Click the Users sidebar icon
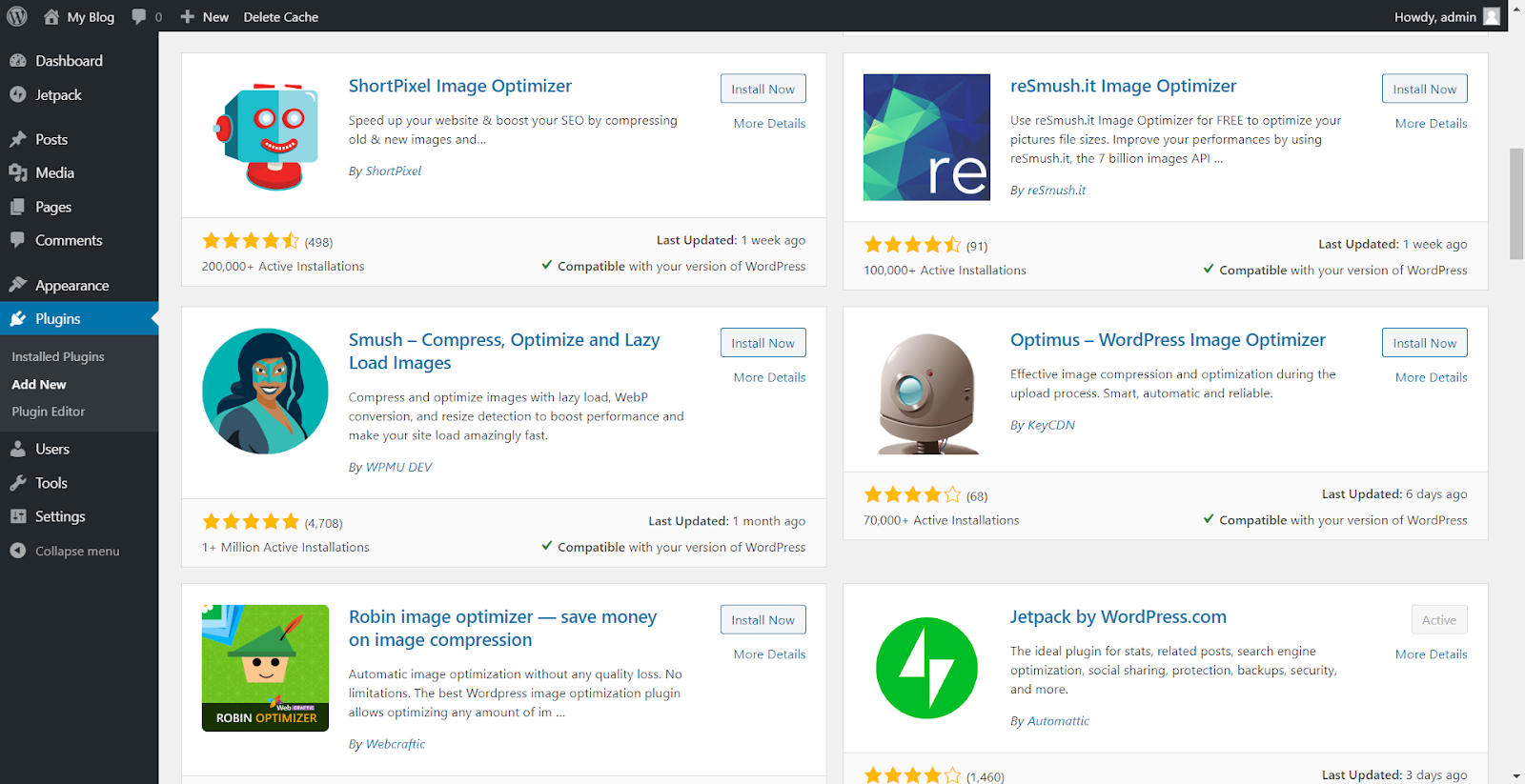 (x=18, y=449)
